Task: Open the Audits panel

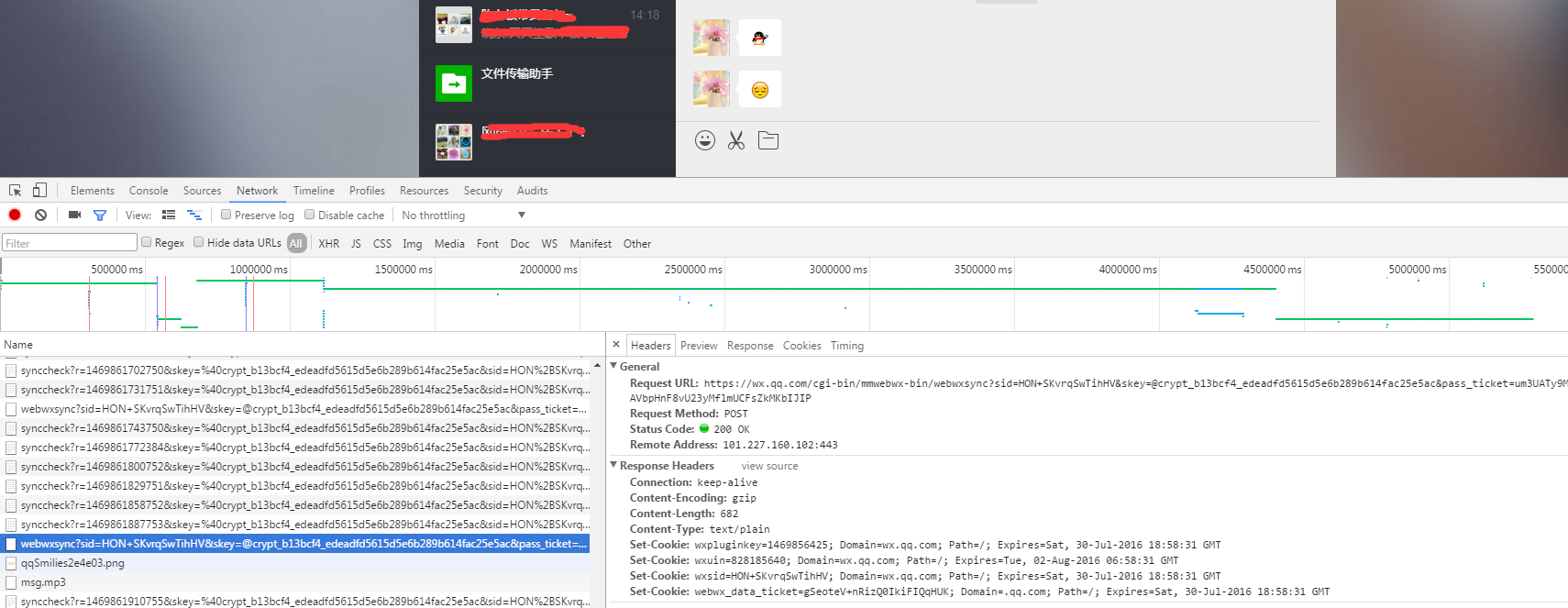Action: [532, 191]
